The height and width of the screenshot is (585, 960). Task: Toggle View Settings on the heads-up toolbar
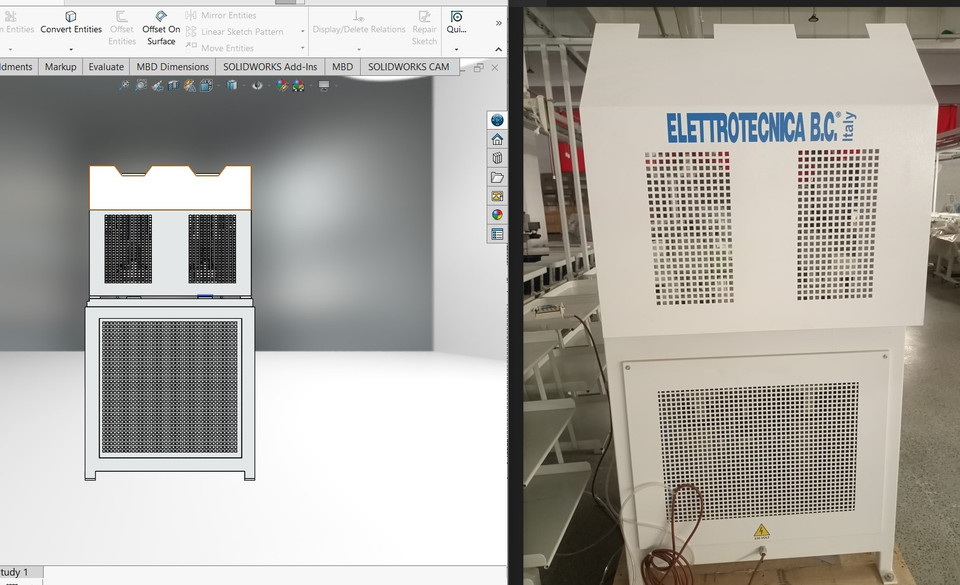point(323,86)
